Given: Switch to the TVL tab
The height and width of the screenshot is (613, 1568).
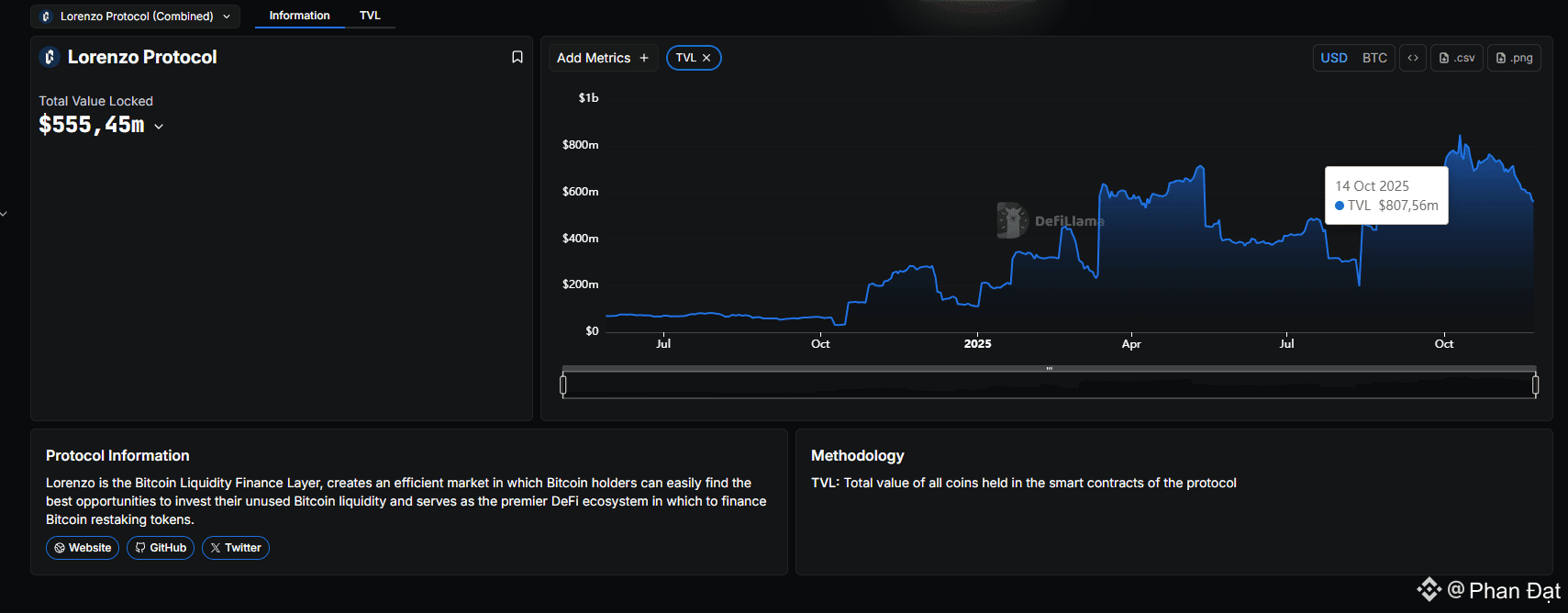Looking at the screenshot, I should click(x=370, y=16).
